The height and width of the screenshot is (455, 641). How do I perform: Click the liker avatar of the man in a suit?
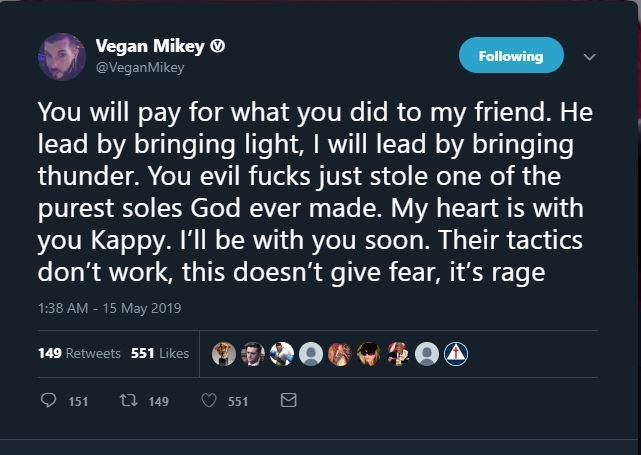point(254,353)
